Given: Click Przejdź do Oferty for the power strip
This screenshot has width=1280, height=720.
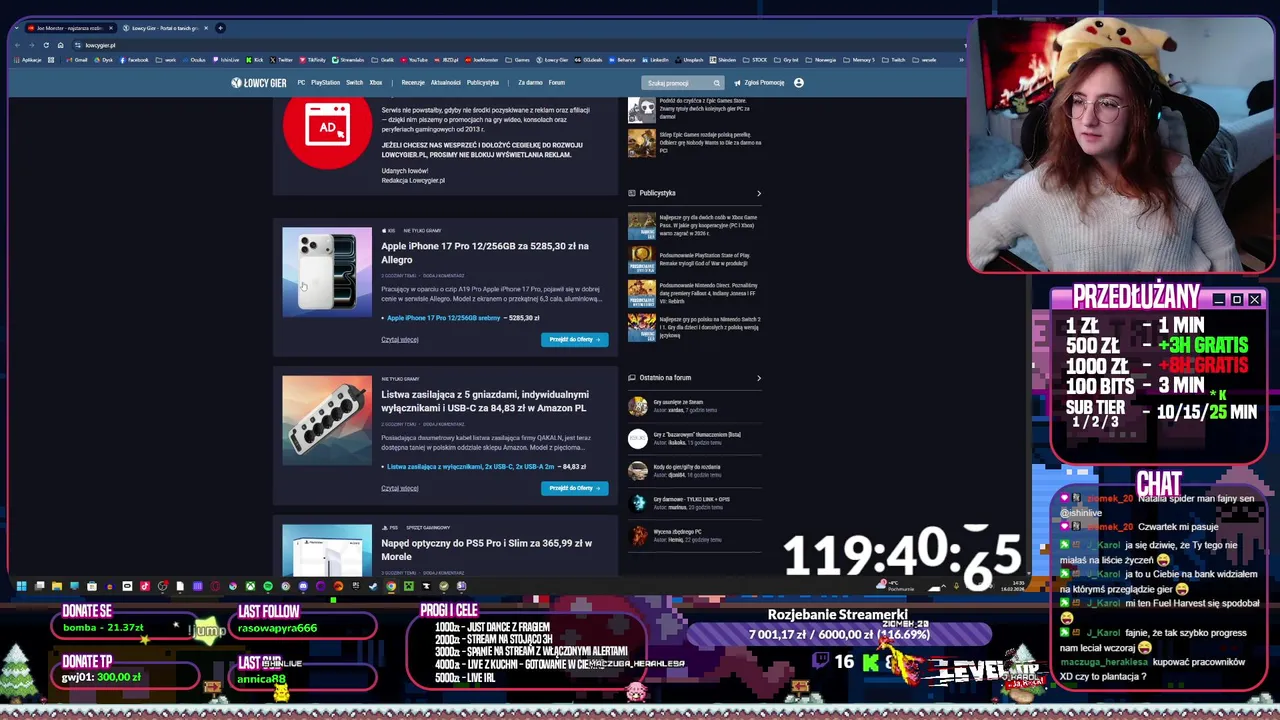Looking at the screenshot, I should coord(574,488).
